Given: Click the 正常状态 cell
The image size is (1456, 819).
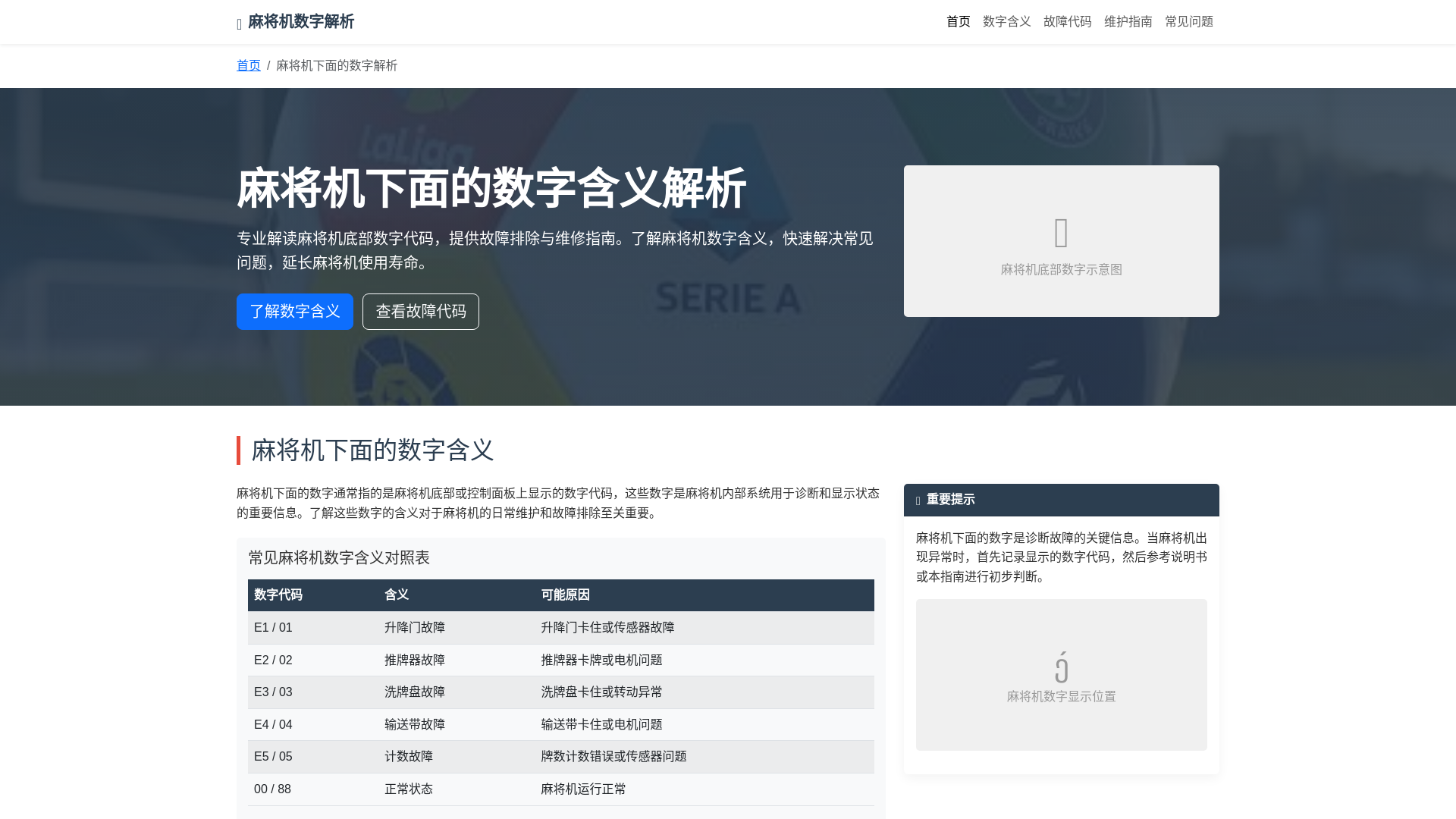Looking at the screenshot, I should coord(457,789).
